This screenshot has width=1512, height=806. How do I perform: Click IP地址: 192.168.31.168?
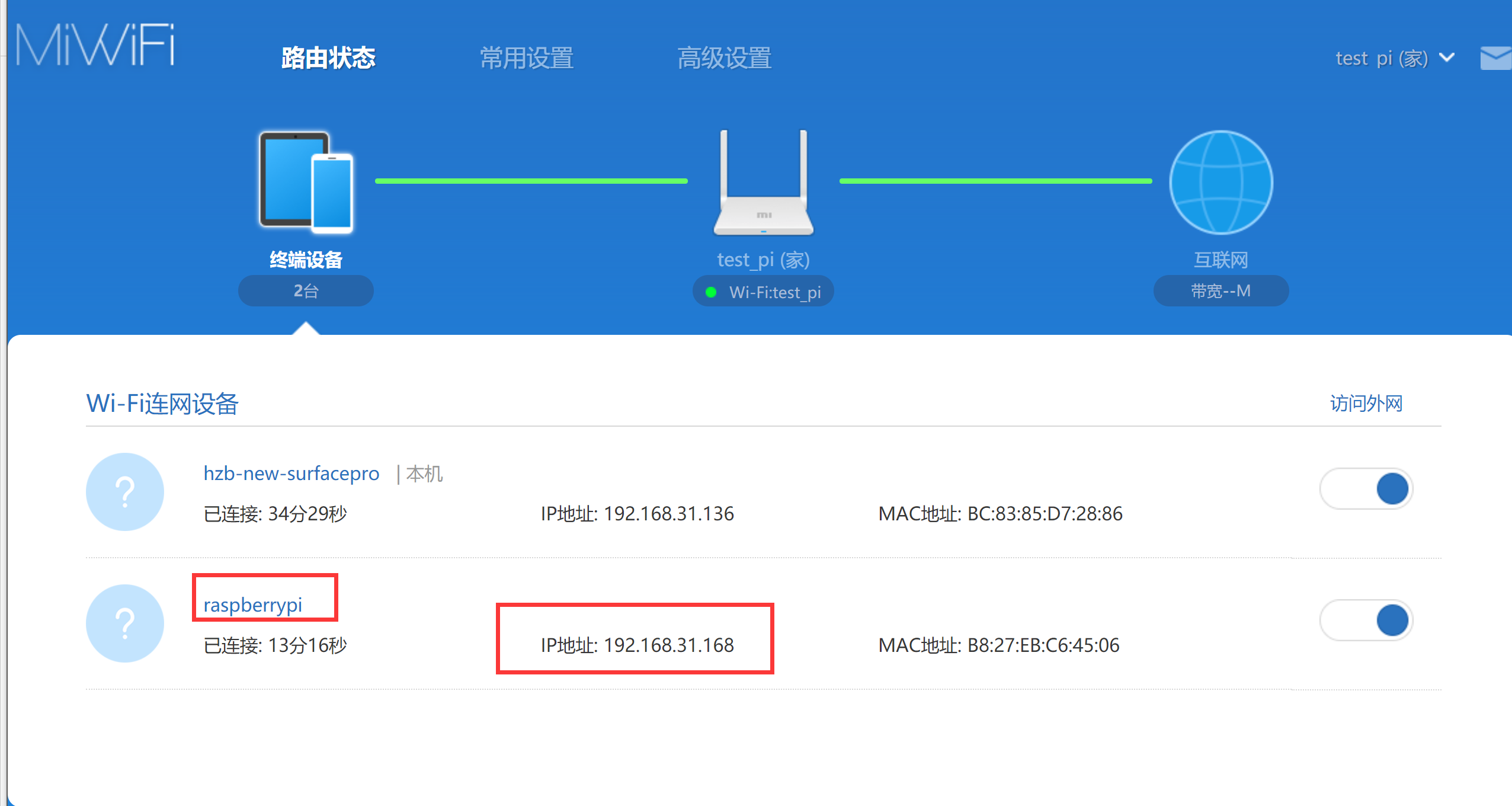pyautogui.click(x=638, y=645)
